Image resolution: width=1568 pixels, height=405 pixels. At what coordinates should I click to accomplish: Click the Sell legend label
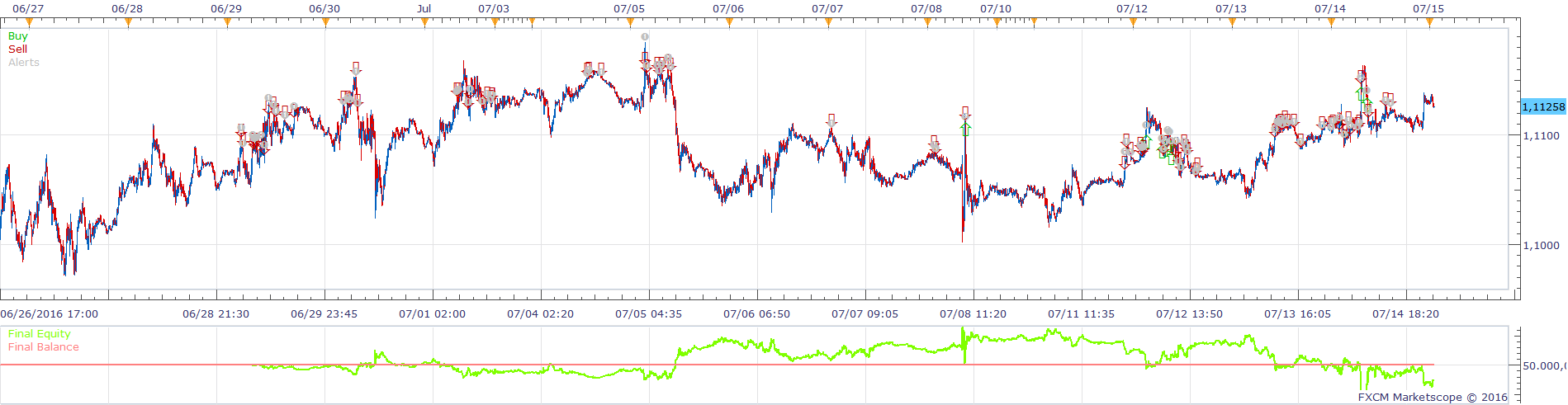pyautogui.click(x=17, y=49)
